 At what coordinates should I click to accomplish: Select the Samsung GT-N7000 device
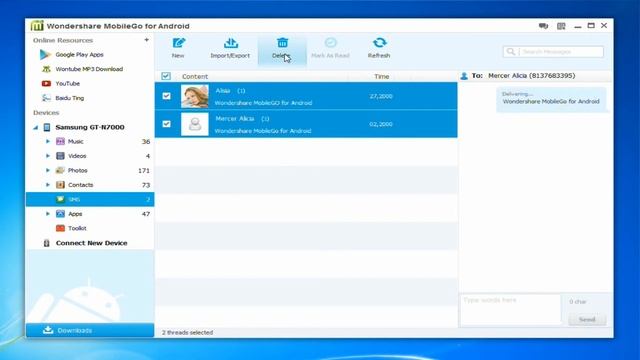pos(90,127)
